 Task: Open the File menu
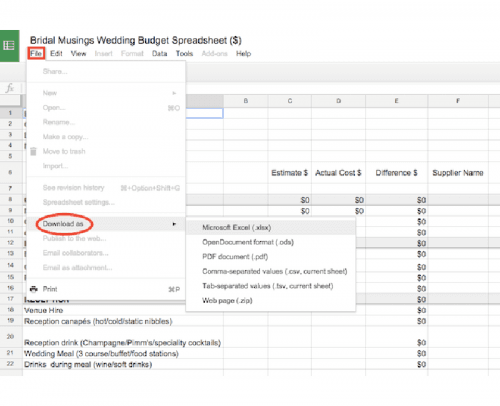tap(36, 54)
